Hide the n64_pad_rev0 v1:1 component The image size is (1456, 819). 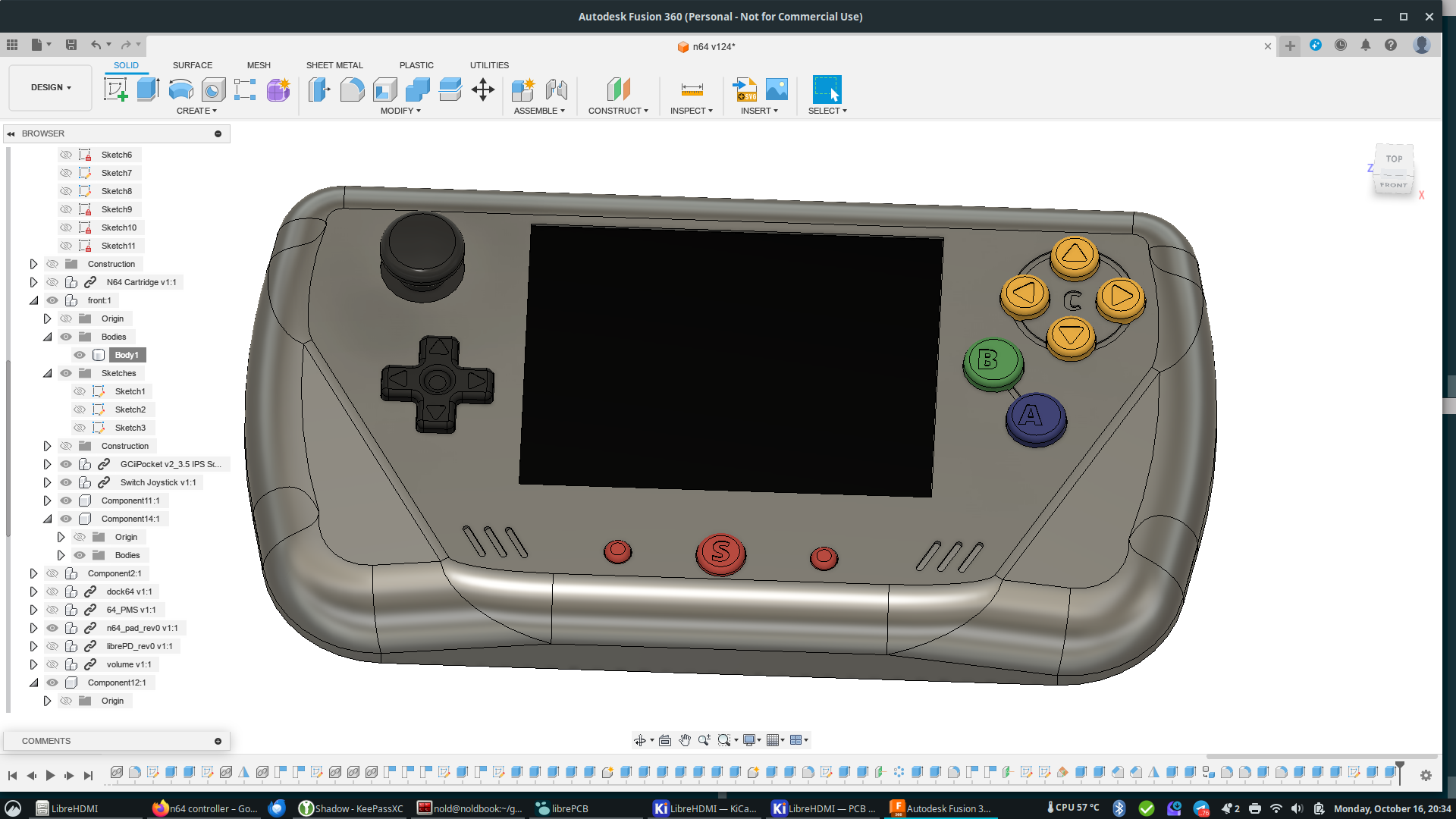pos(52,628)
